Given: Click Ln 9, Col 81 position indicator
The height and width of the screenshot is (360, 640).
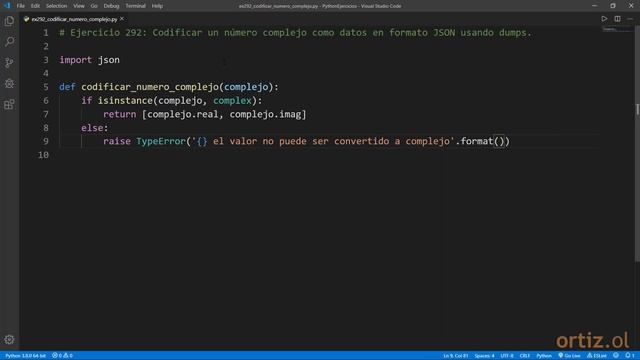Looking at the screenshot, I should (x=456, y=356).
